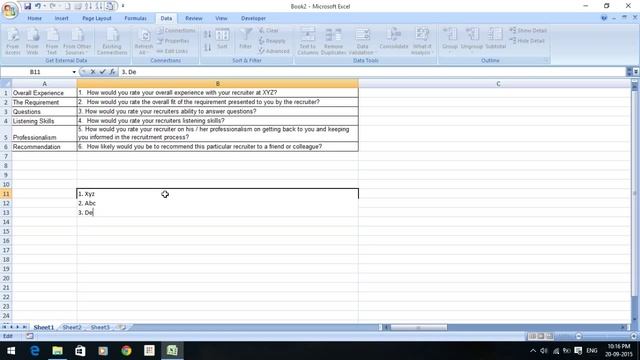Image resolution: width=640 pixels, height=360 pixels.
Task: Click From Text import icon
Action: click(52, 41)
